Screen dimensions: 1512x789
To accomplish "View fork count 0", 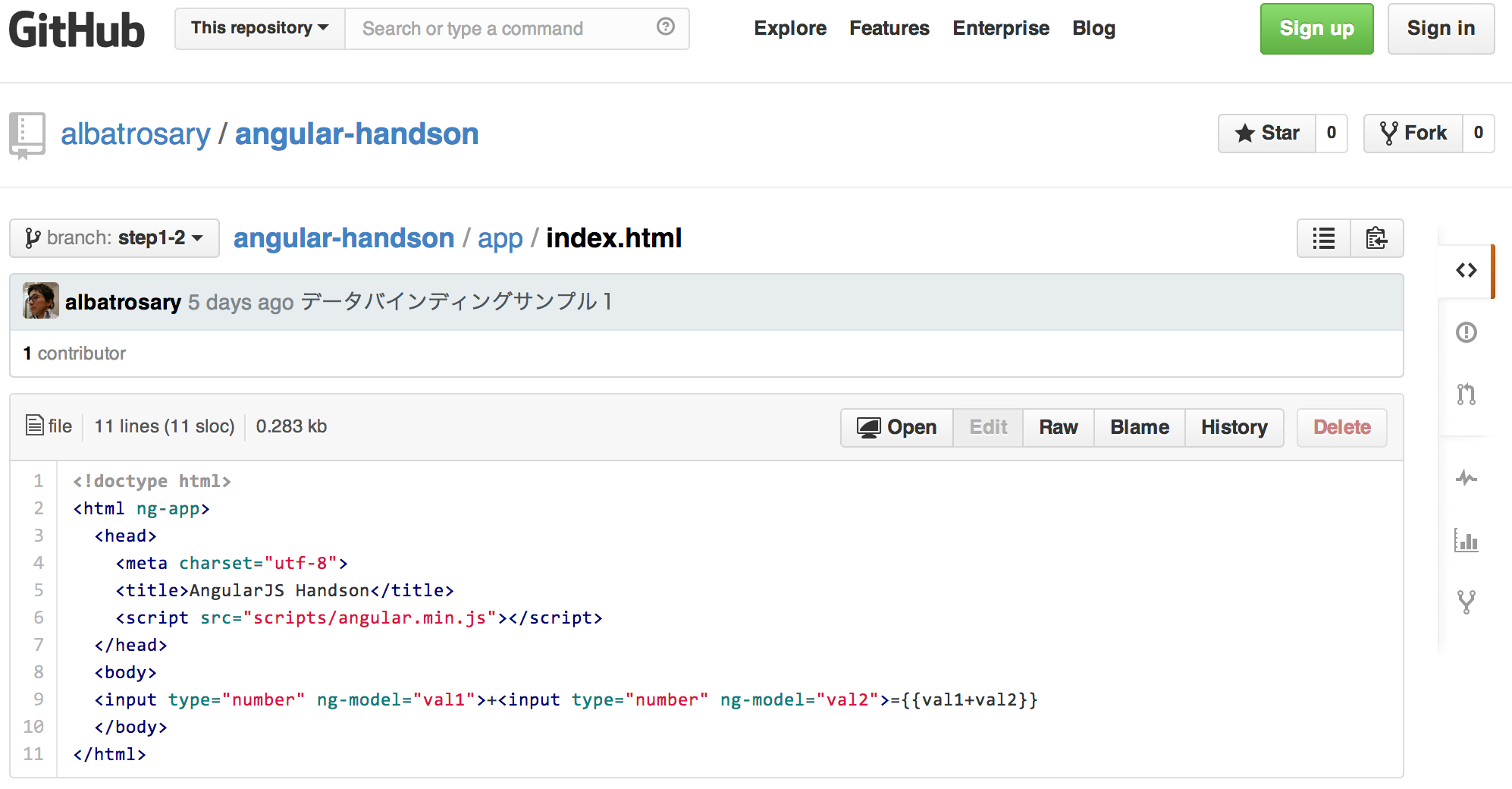I will click(1479, 134).
